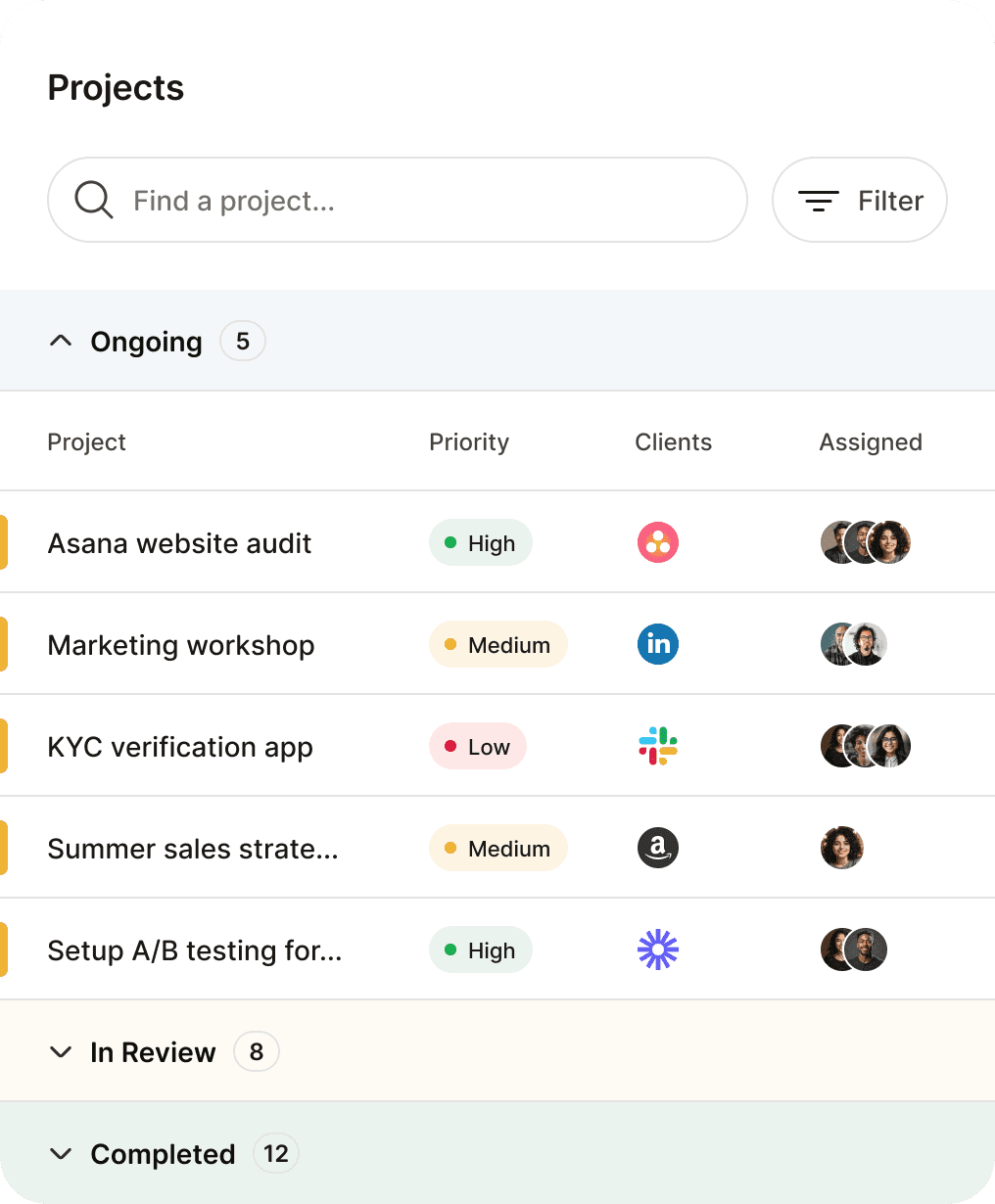Viewport: 995px width, 1204px height.
Task: Click the Ongoing count badge 5
Action: coord(243,341)
